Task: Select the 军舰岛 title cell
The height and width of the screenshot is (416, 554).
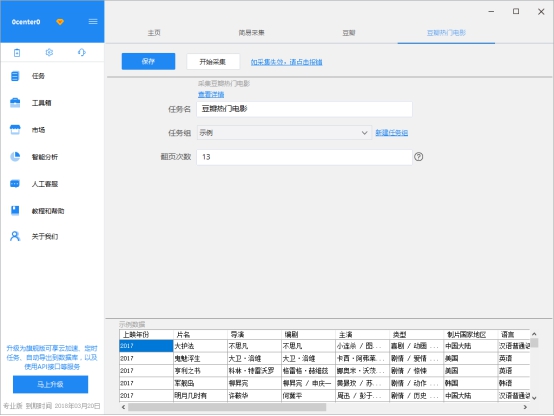Action: pos(200,383)
